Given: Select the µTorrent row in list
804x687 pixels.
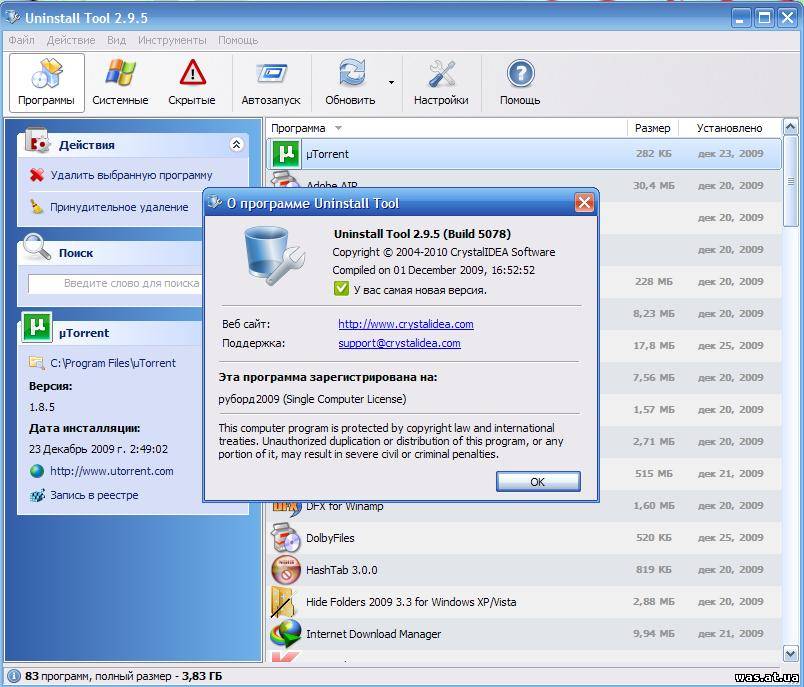Looking at the screenshot, I should click(x=524, y=153).
